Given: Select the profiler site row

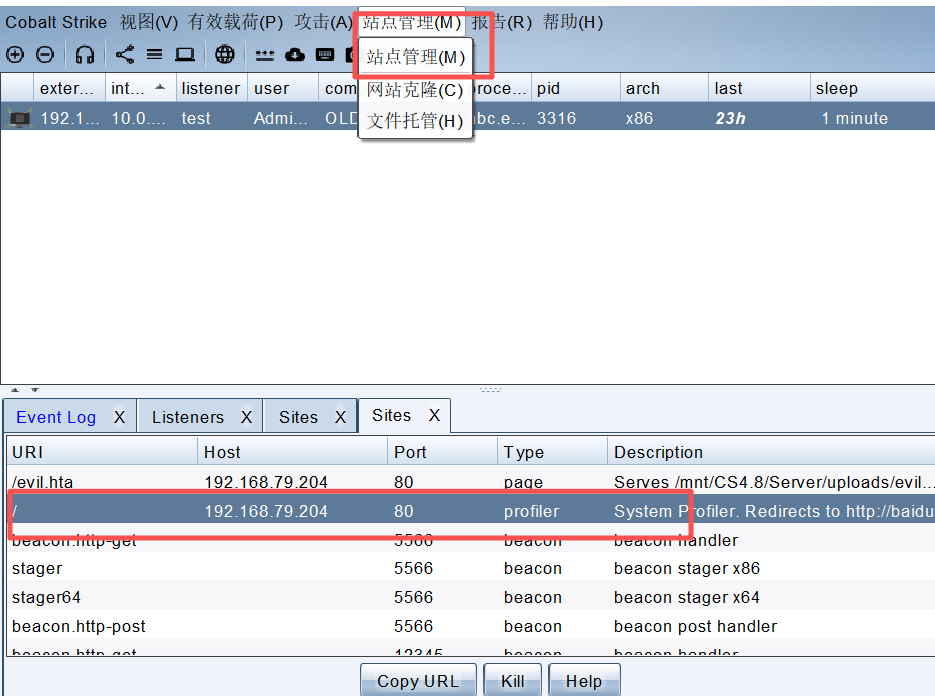Looking at the screenshot, I should pyautogui.click(x=471, y=511).
